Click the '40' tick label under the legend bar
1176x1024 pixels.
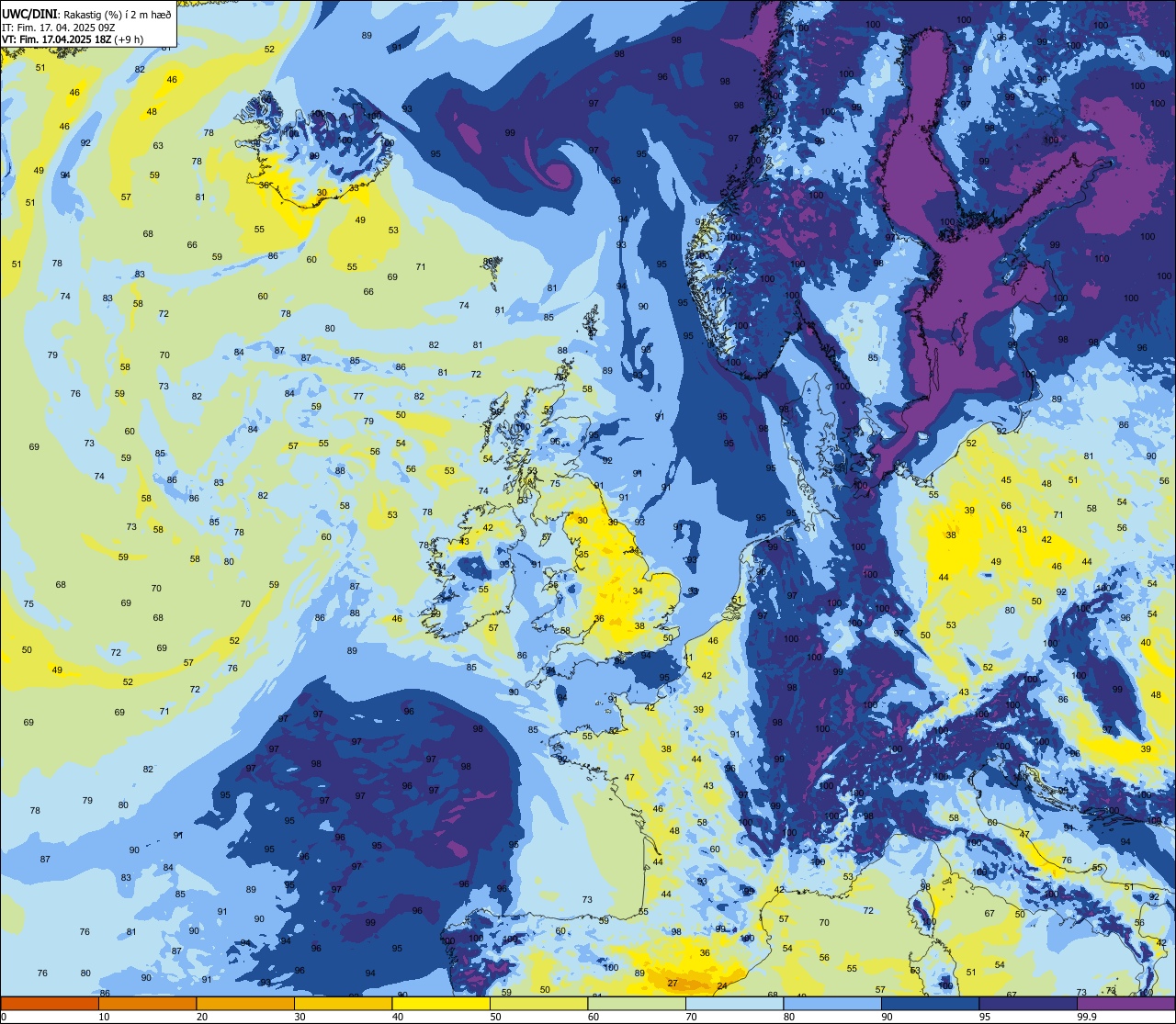(x=398, y=1017)
